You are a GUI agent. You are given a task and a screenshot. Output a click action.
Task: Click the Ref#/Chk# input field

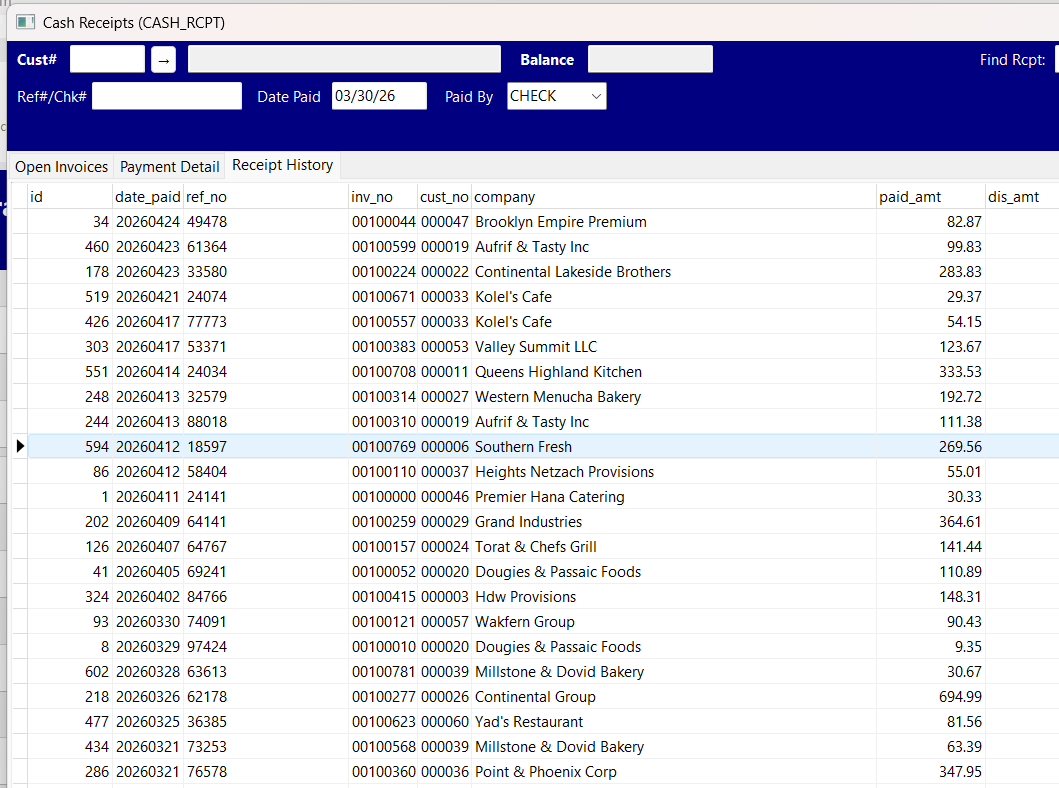pyautogui.click(x=166, y=96)
